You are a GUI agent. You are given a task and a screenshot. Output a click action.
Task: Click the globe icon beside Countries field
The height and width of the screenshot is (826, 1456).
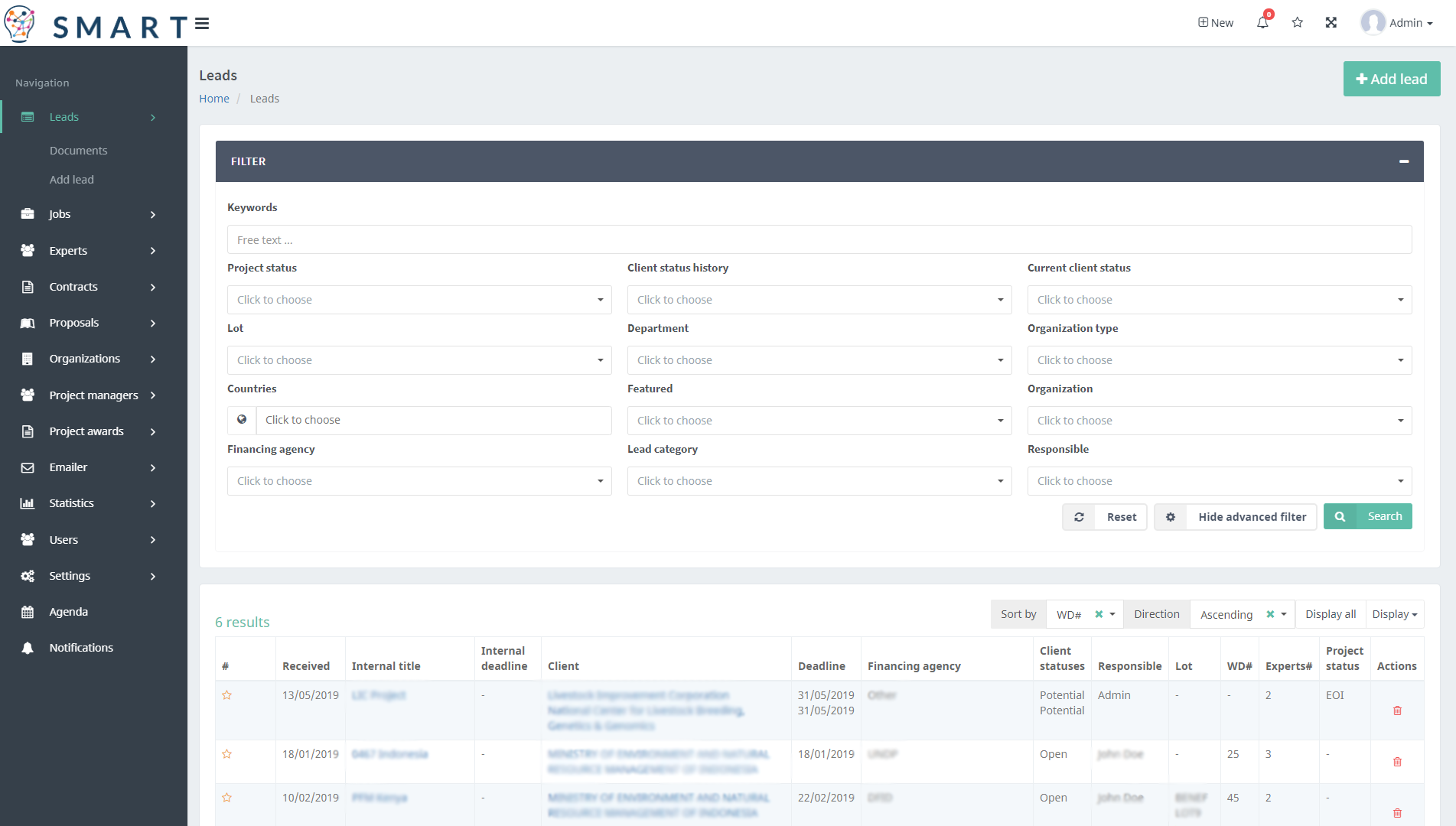242,420
